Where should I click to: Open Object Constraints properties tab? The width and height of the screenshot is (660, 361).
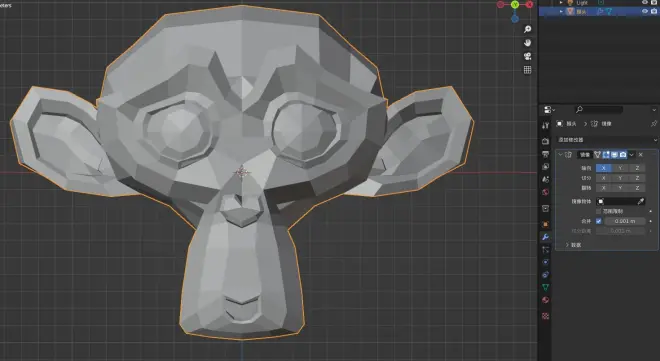coord(546,275)
